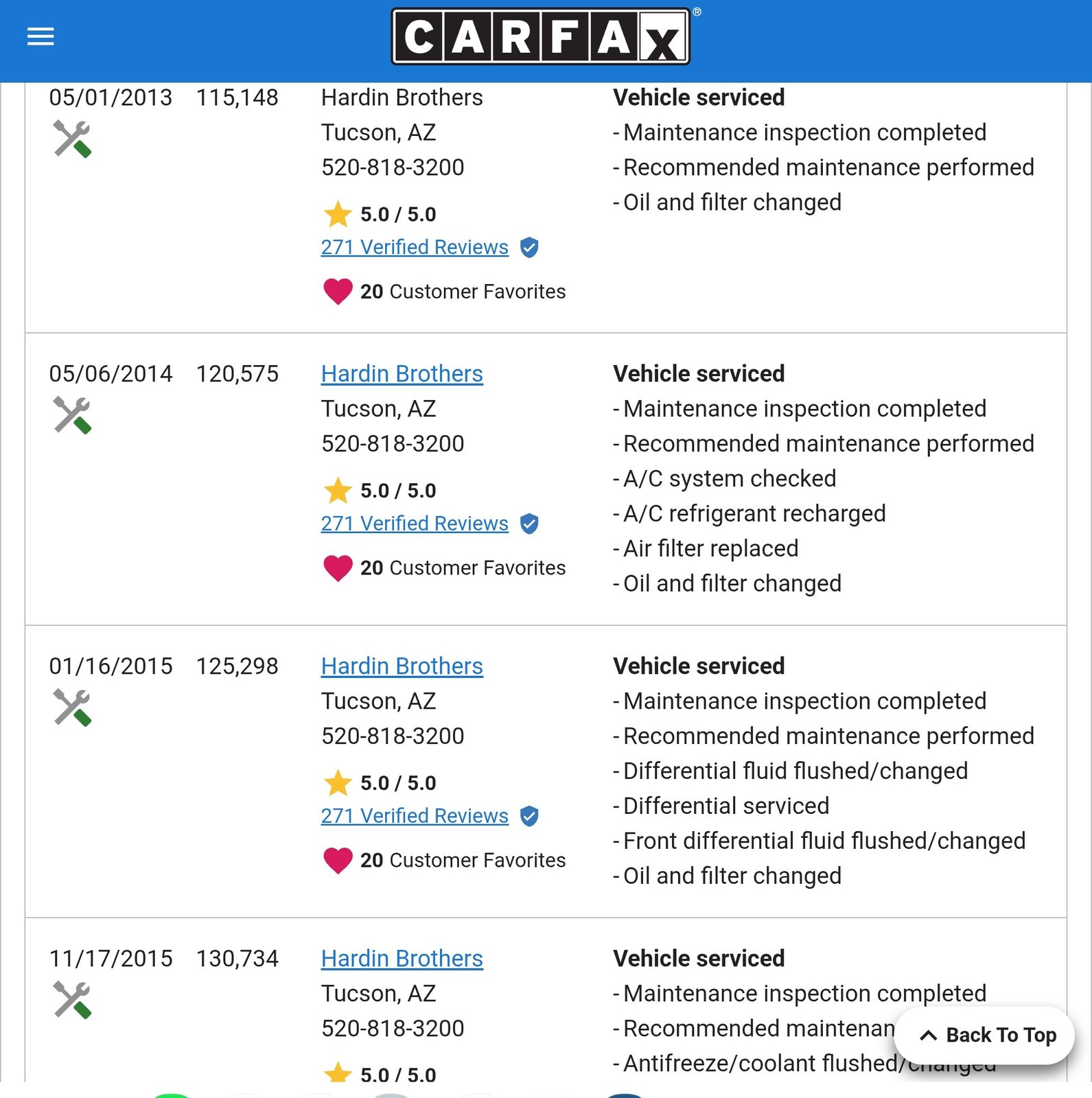This screenshot has width=1092, height=1098.
Task: Click the service wrench icon for 11/17/2015
Action: [72, 1001]
